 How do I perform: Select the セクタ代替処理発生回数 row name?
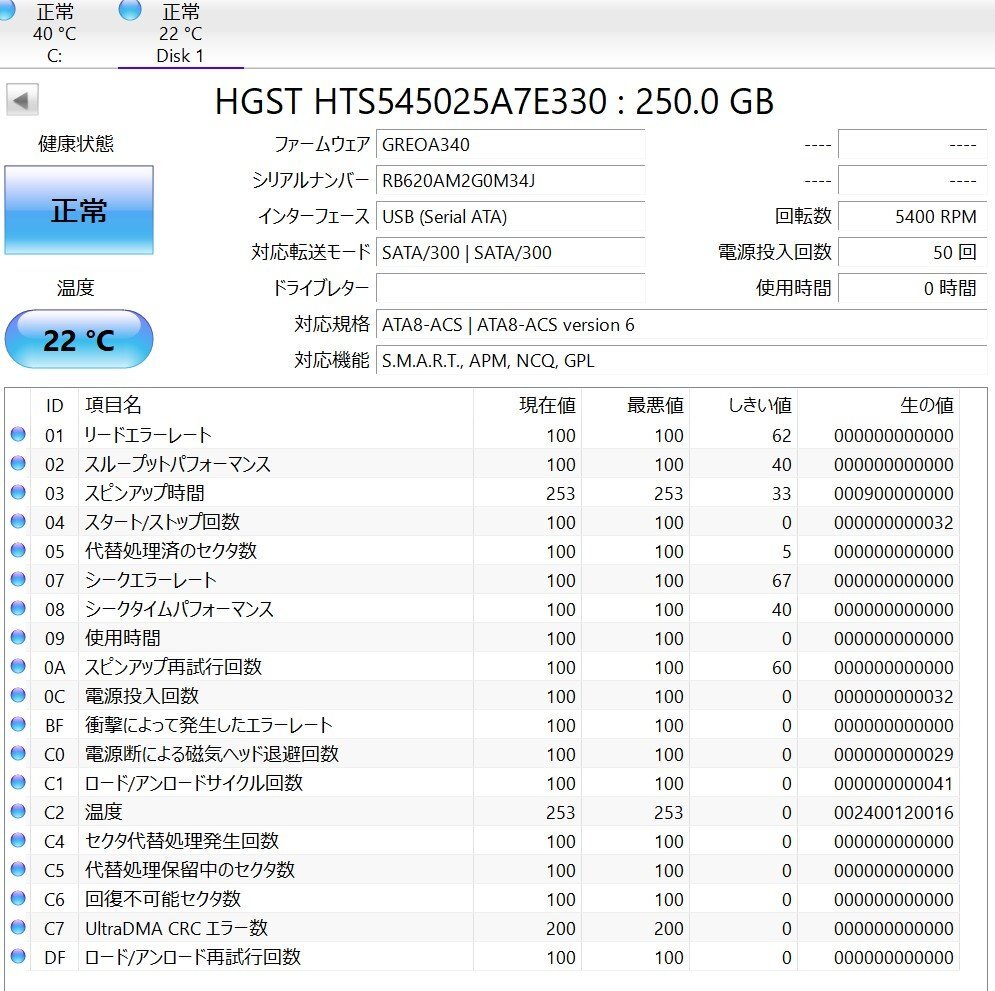(182, 841)
